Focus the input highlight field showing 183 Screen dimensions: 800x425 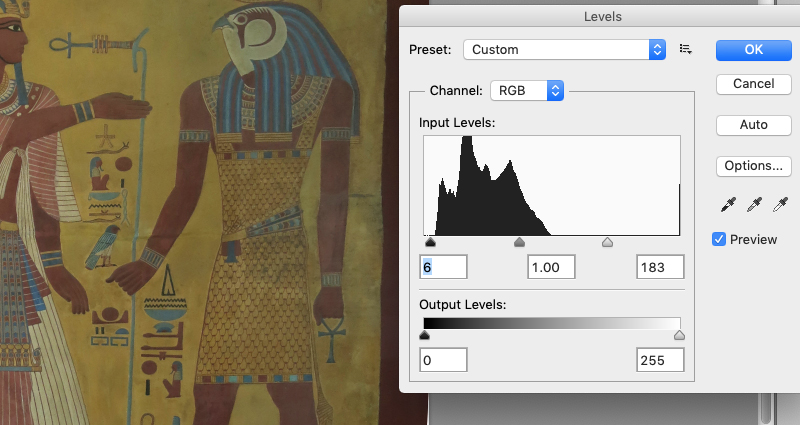point(660,267)
